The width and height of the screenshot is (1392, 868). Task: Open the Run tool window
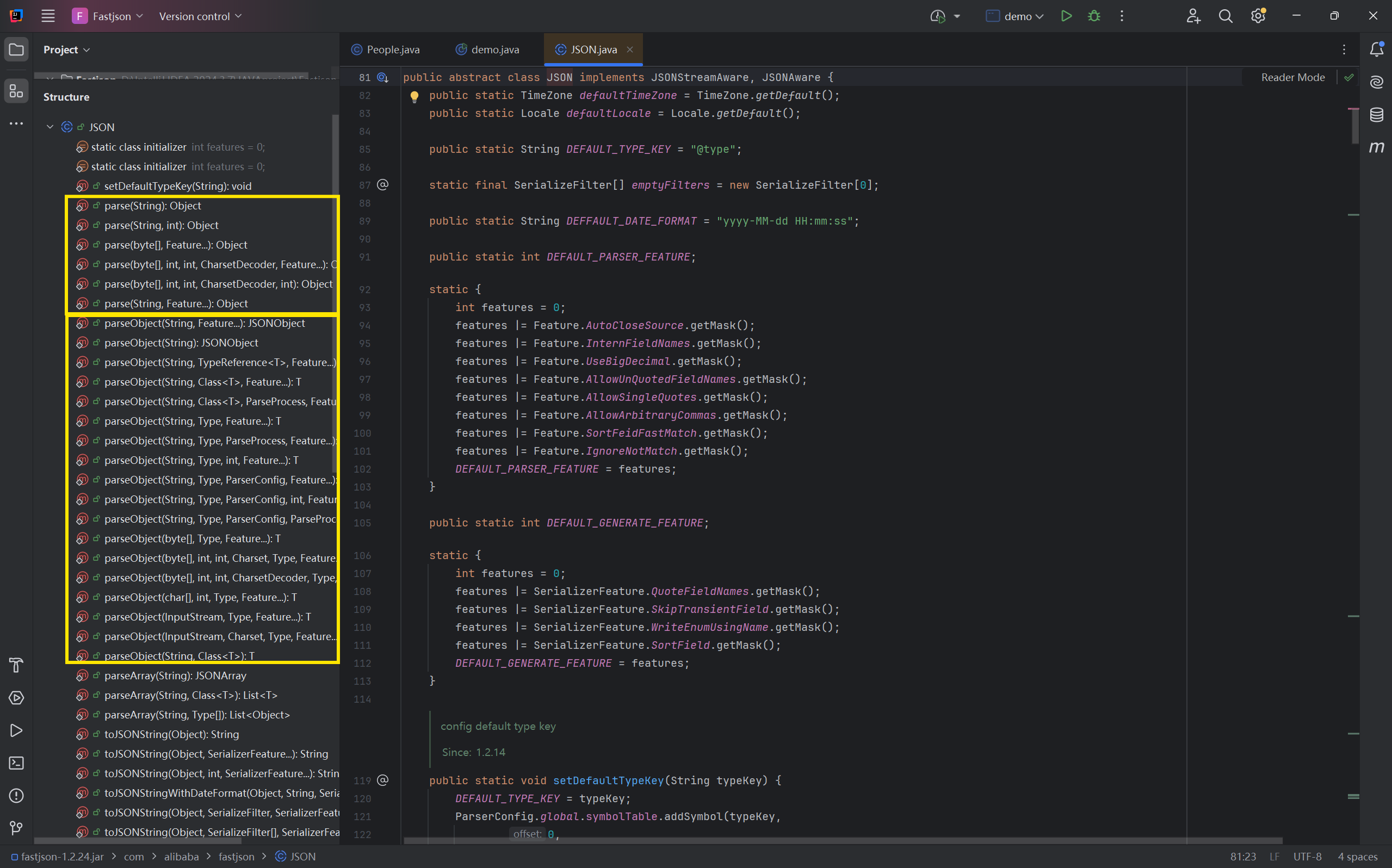(x=16, y=731)
